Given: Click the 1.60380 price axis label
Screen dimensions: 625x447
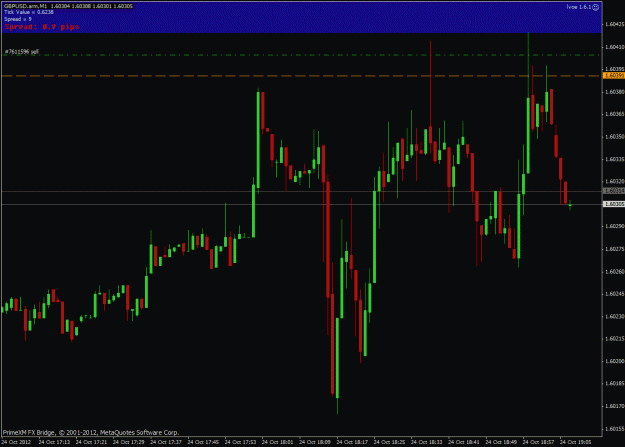Looking at the screenshot, I should point(615,92).
